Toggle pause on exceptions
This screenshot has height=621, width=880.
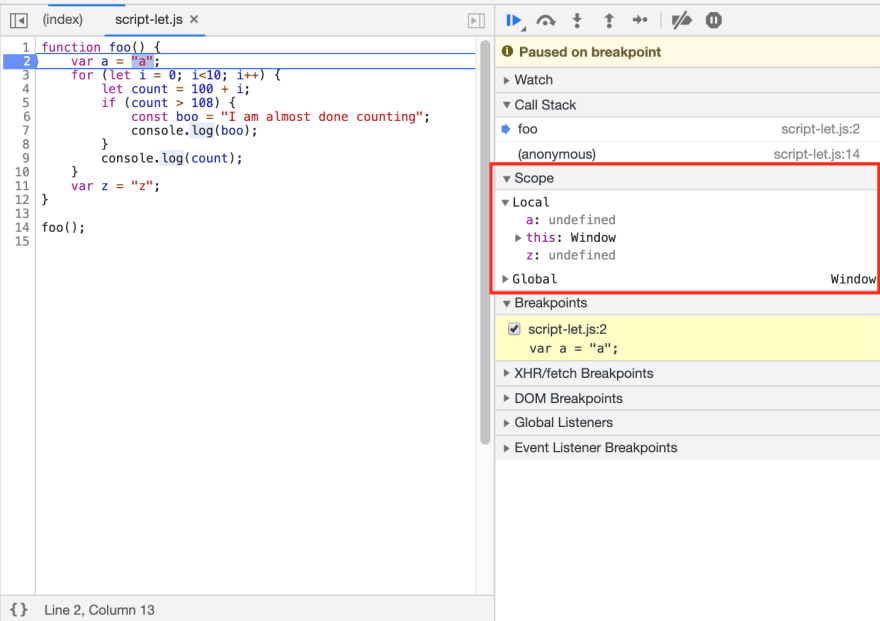[713, 21]
